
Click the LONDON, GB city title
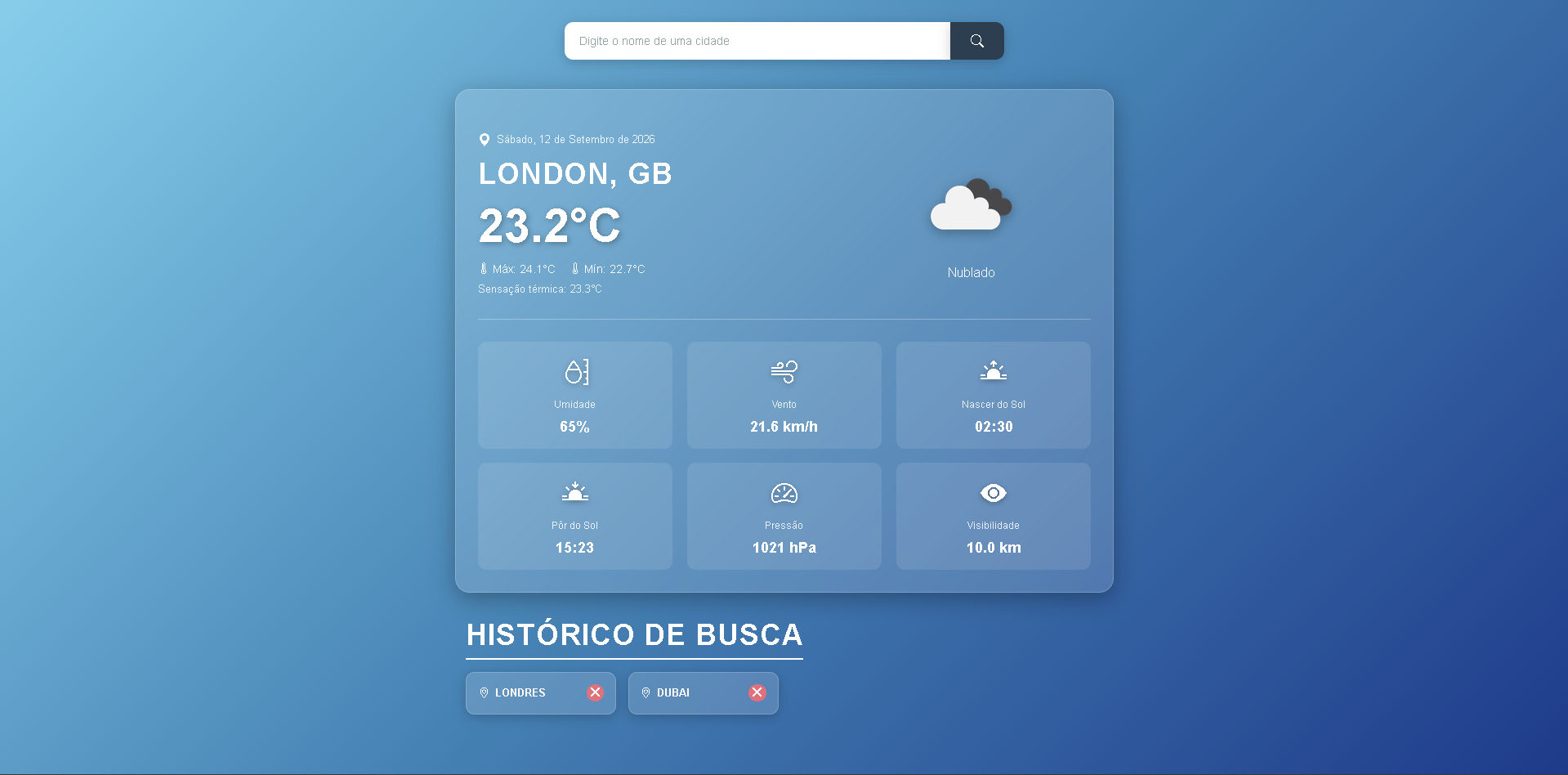click(575, 173)
